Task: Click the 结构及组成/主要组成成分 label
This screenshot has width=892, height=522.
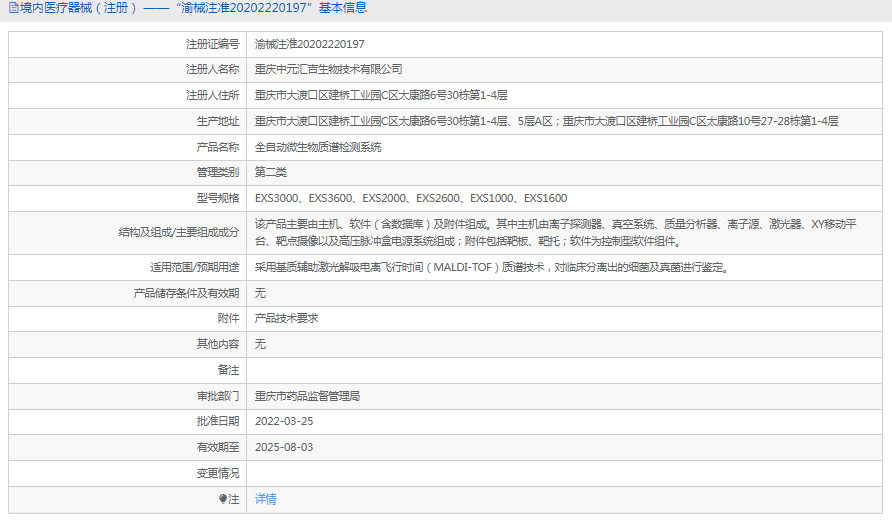Action: (x=179, y=233)
